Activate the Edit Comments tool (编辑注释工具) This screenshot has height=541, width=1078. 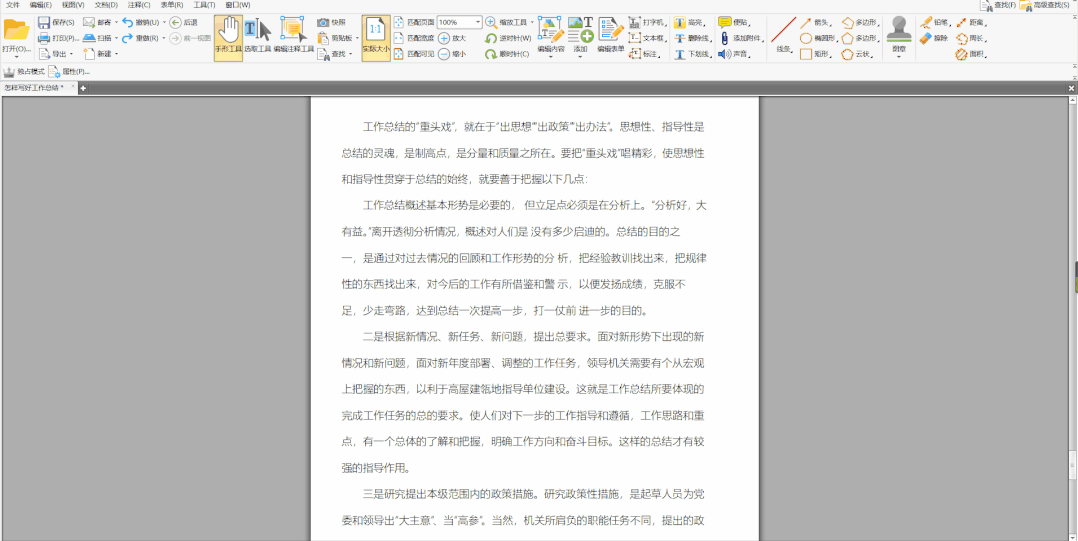coord(293,37)
